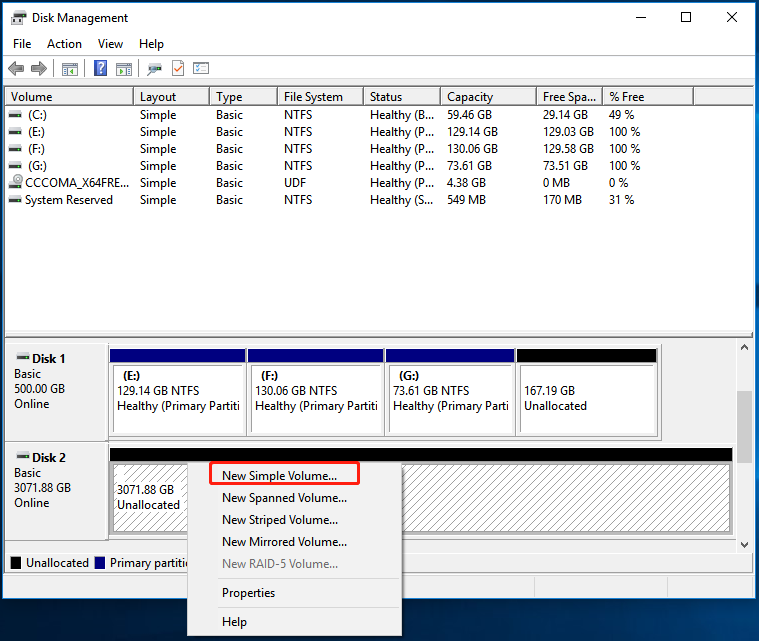Image resolution: width=759 pixels, height=641 pixels.
Task: Open the Action menu
Action: point(64,44)
